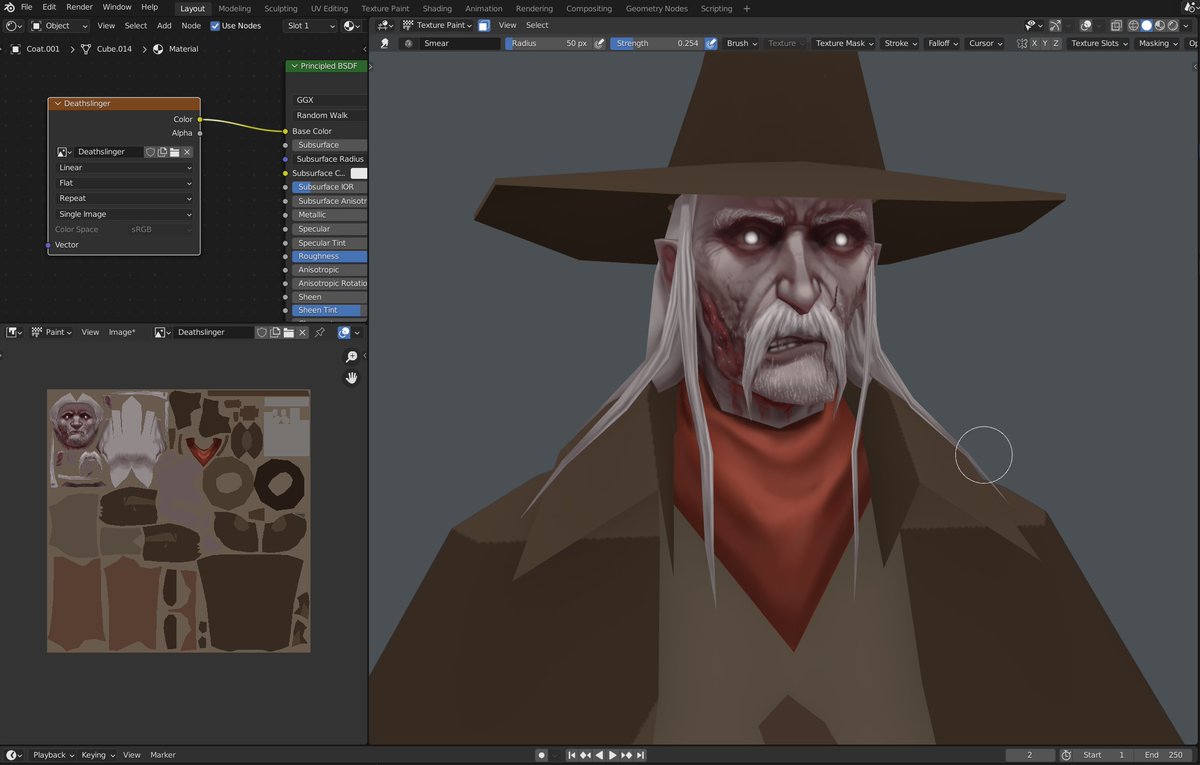Adjust the brush Strength slider
Screen dimensions: 1200x765
click(656, 43)
